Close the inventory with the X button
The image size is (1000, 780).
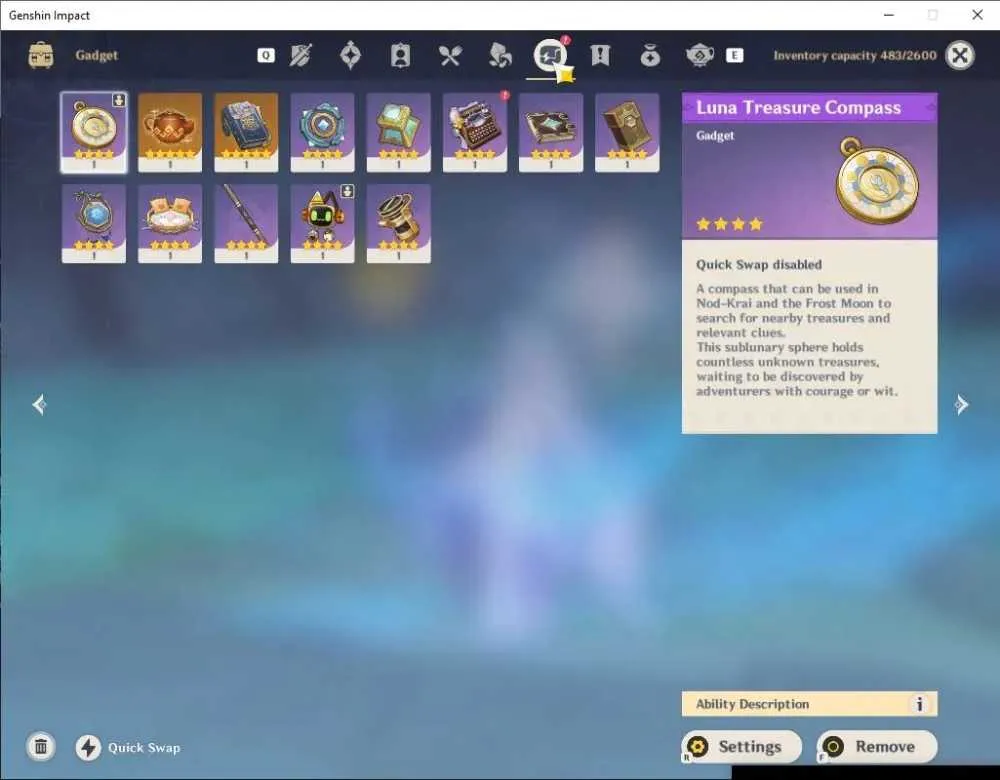click(x=959, y=55)
